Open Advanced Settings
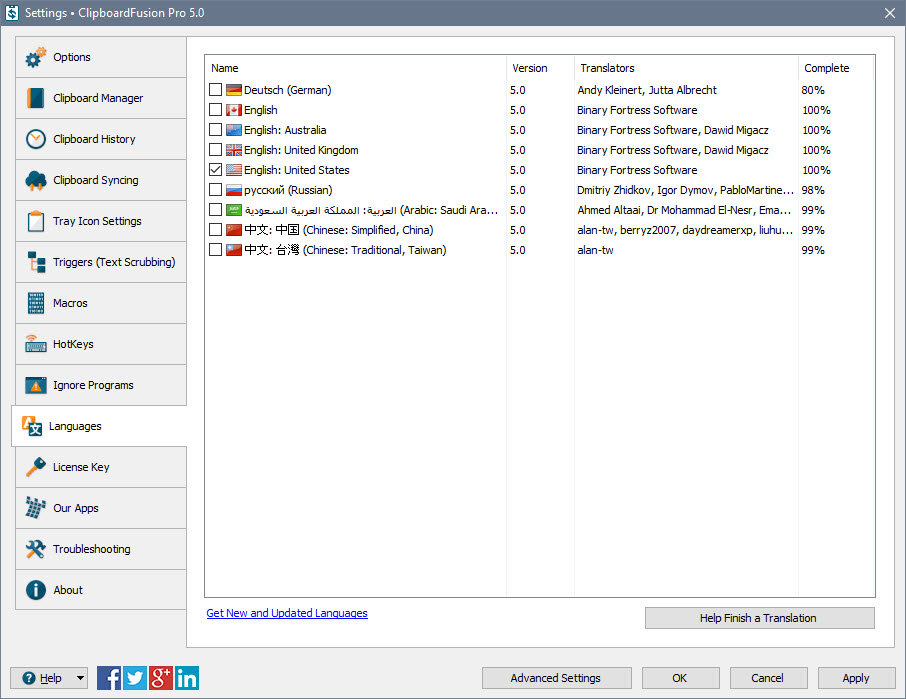 point(556,678)
